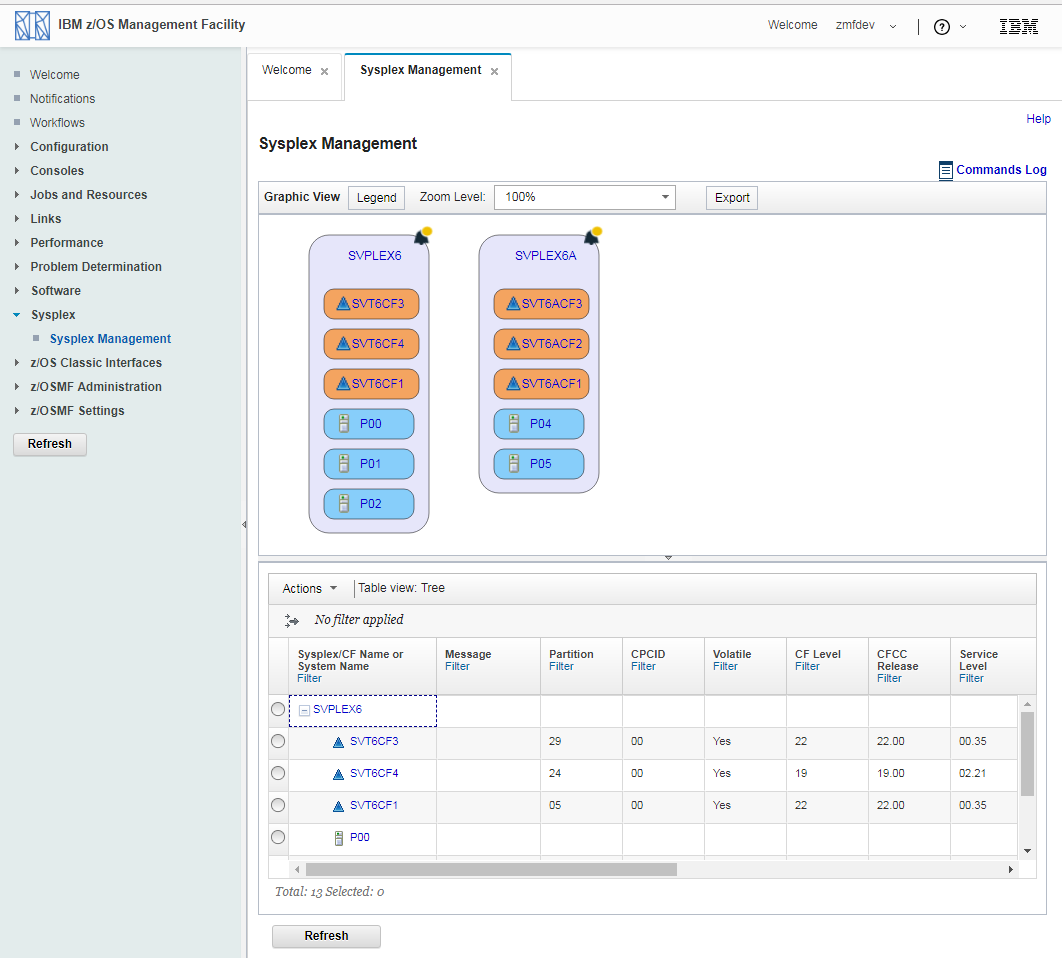
Task: Select the SVPLEX6 row radio button
Action: coord(278,709)
